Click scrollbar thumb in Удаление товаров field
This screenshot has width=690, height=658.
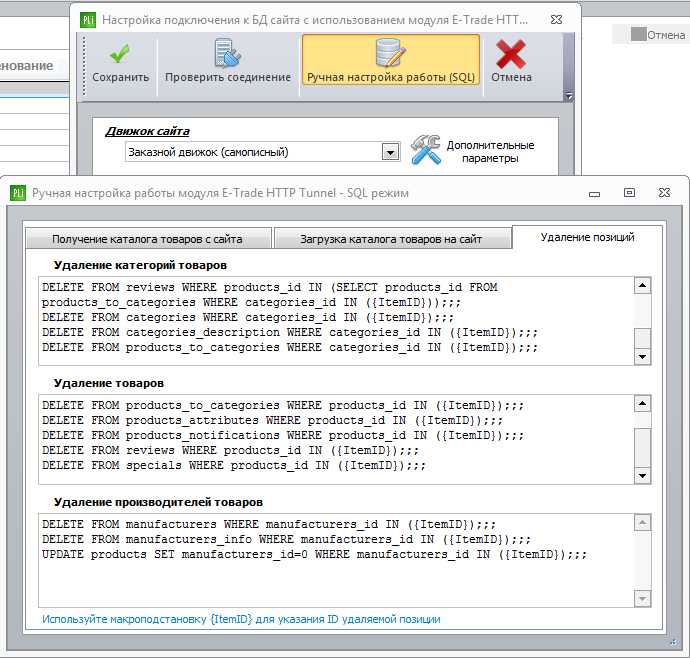[x=642, y=448]
